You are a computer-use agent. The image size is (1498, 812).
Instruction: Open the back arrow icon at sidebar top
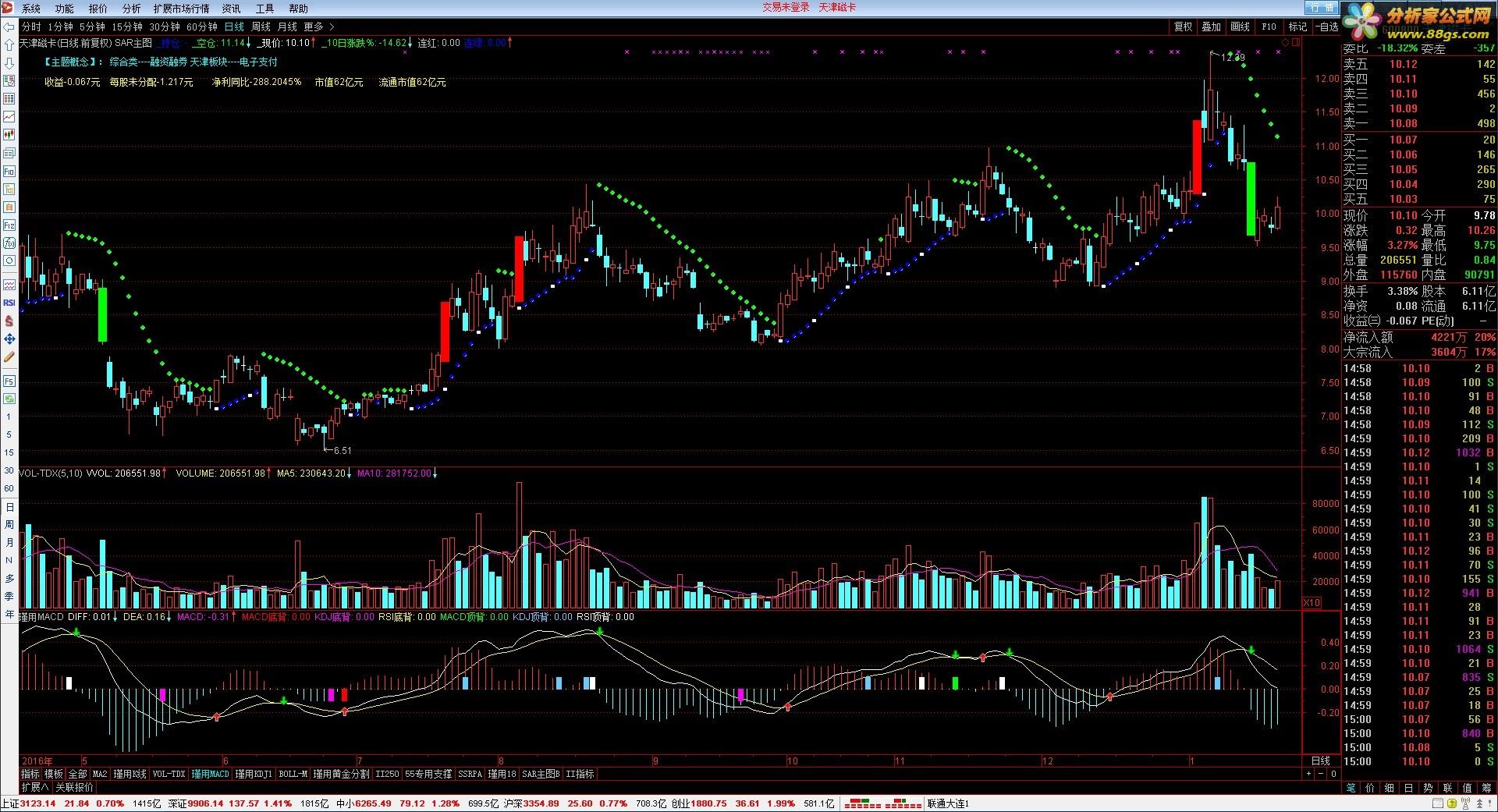[9, 27]
